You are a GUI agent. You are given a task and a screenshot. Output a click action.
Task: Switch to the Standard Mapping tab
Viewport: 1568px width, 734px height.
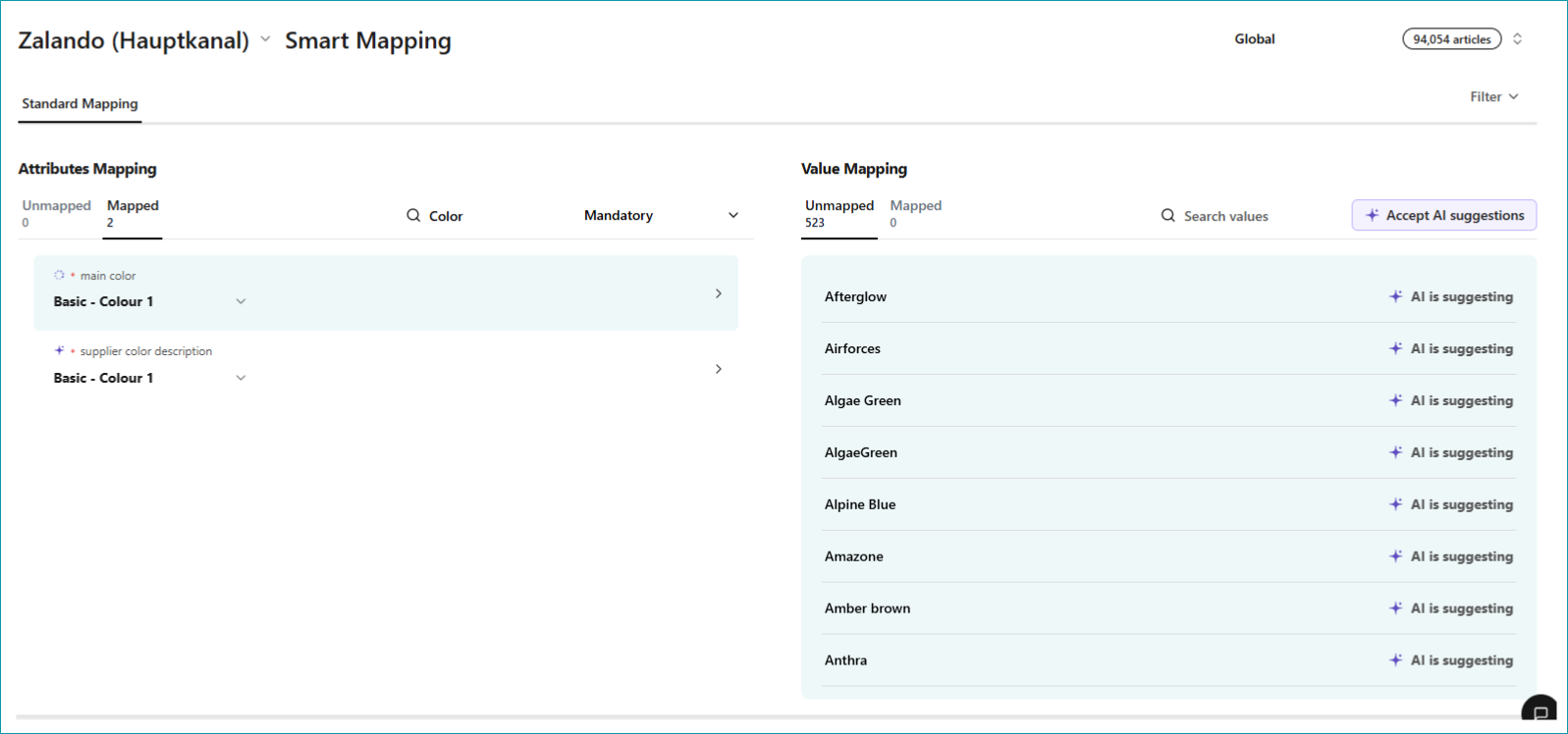pos(80,104)
